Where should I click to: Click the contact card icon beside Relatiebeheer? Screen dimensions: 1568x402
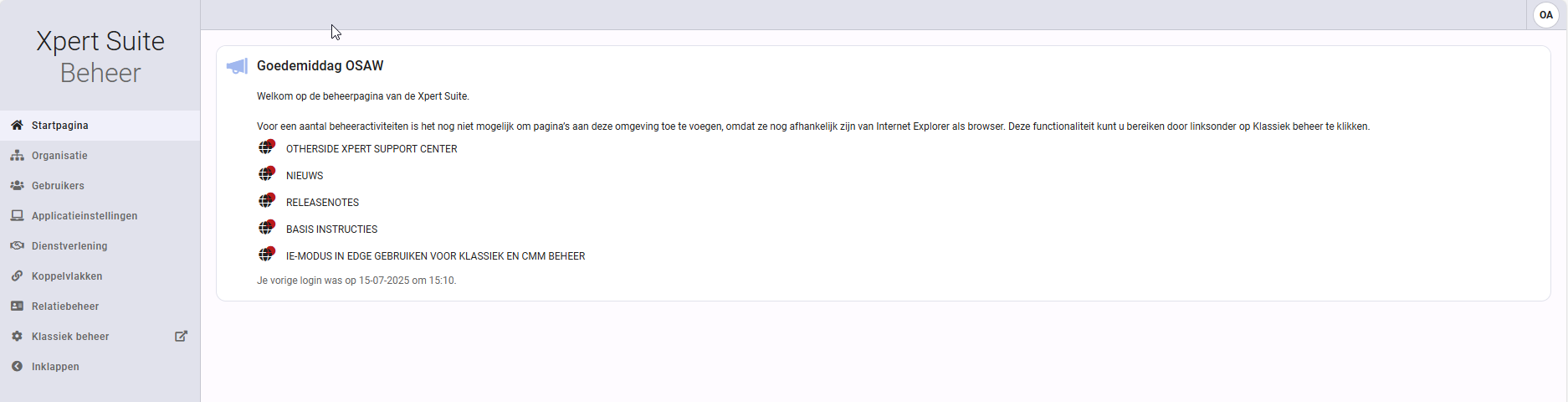[x=17, y=307]
